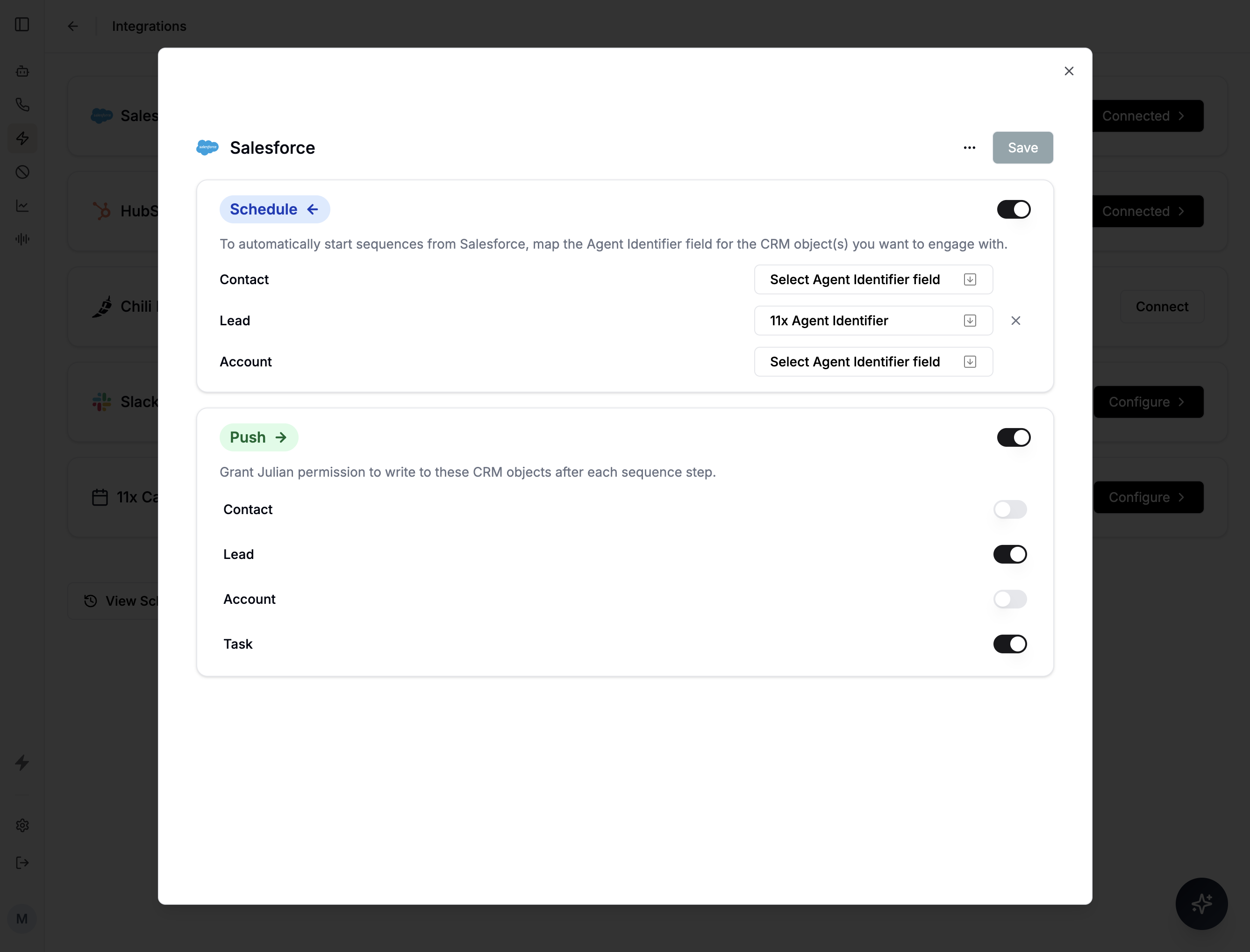The height and width of the screenshot is (952, 1250).
Task: Click the Salesforce cloud logo in dialog
Action: pyautogui.click(x=207, y=148)
